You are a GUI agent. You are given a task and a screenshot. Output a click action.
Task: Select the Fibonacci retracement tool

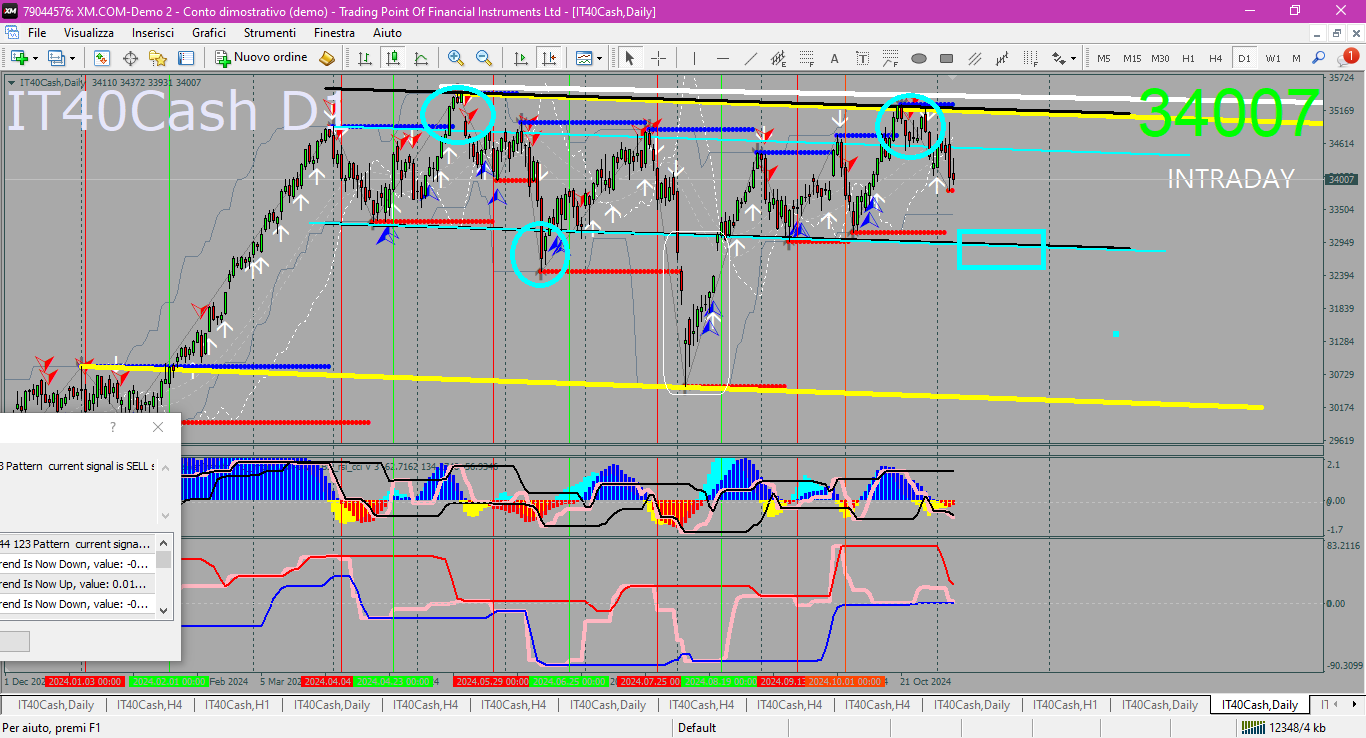807,58
